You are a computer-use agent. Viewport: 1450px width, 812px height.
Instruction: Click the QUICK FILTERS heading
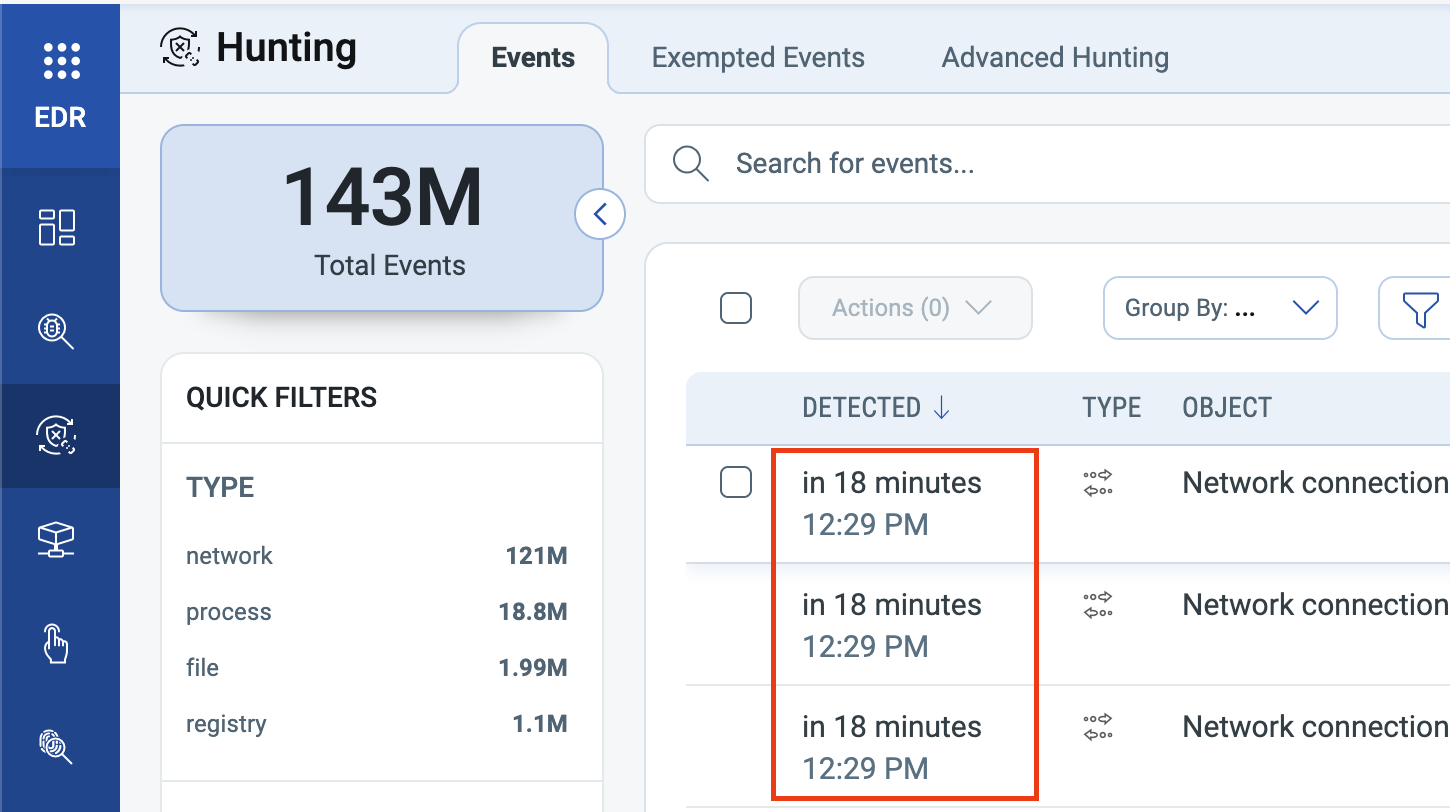pos(282,398)
